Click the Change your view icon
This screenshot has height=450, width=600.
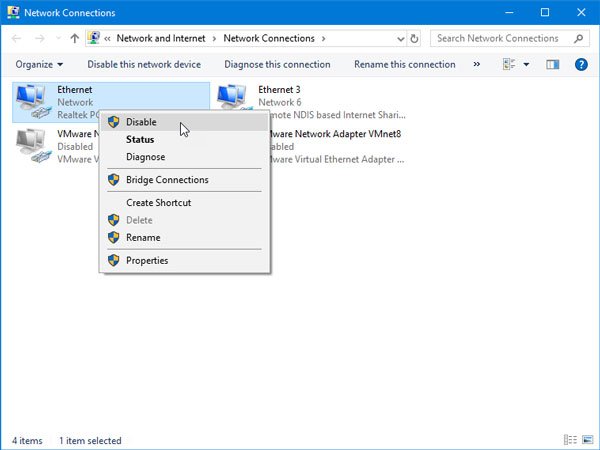coord(509,64)
